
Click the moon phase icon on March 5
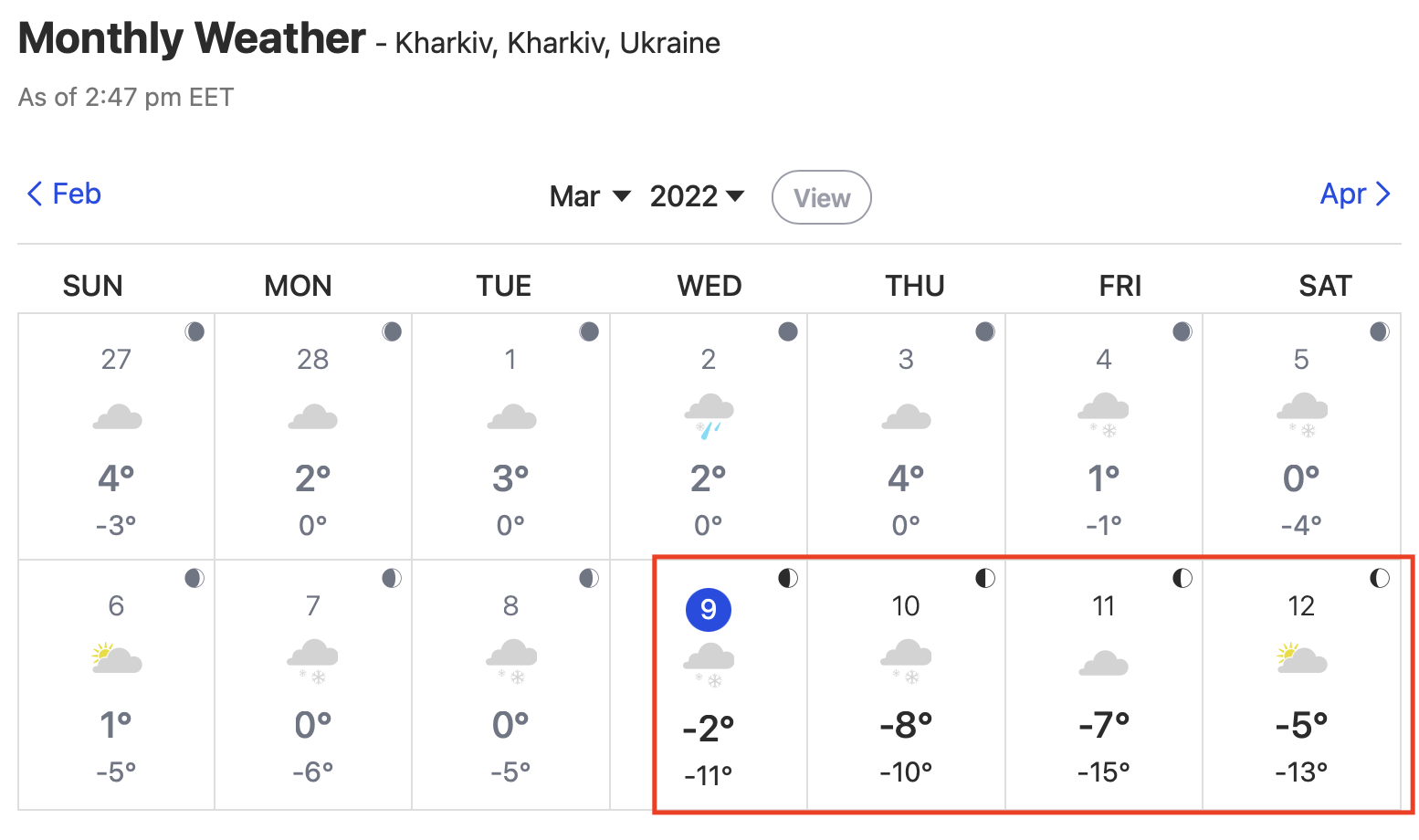[1380, 331]
